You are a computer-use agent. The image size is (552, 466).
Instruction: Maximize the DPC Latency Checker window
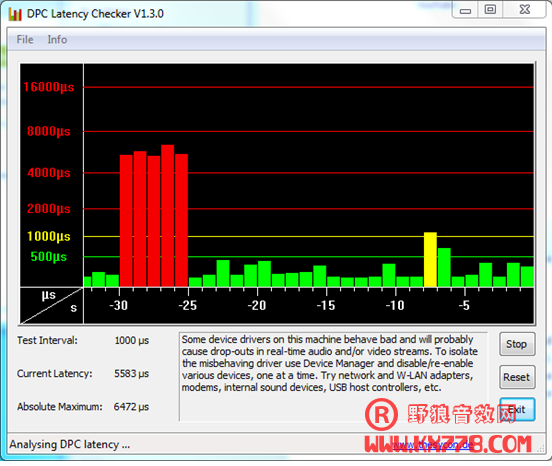(x=490, y=10)
